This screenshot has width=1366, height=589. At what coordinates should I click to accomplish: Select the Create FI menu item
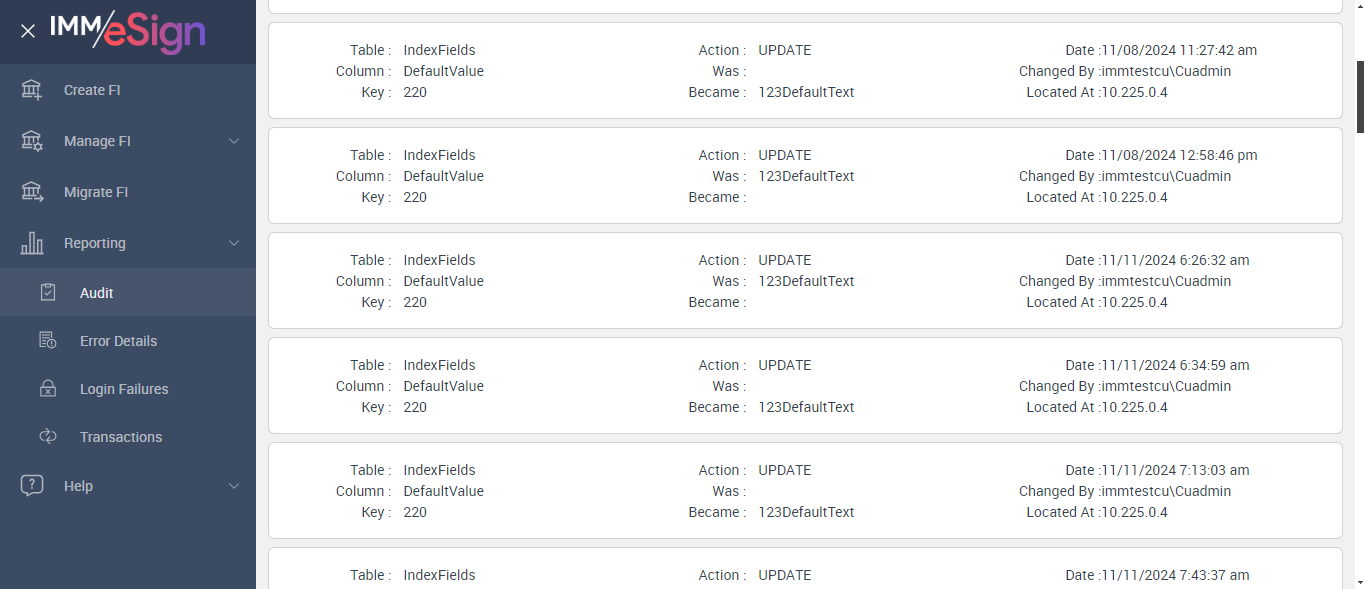tap(92, 90)
